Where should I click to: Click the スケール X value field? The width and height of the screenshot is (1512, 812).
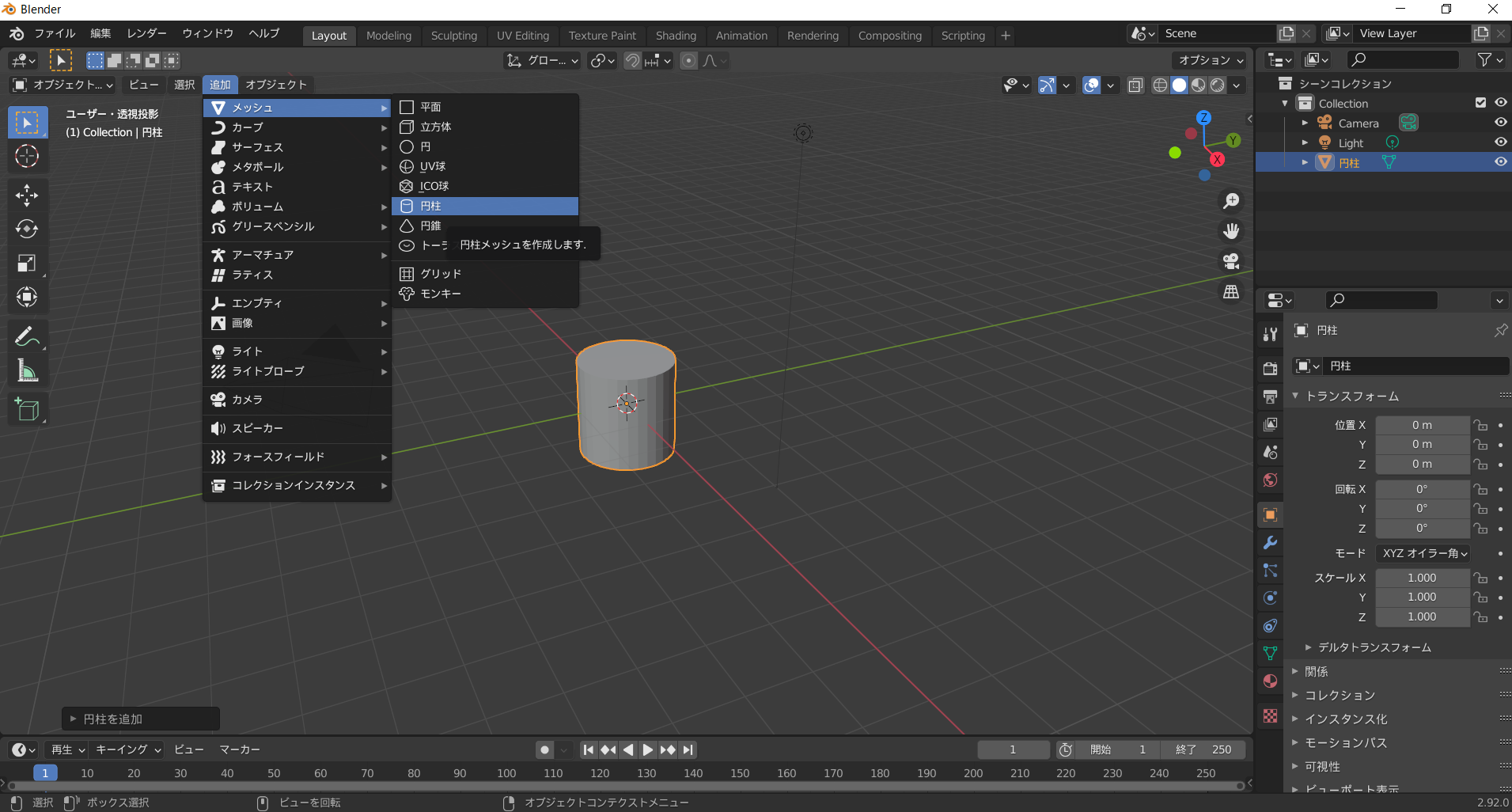(x=1422, y=578)
